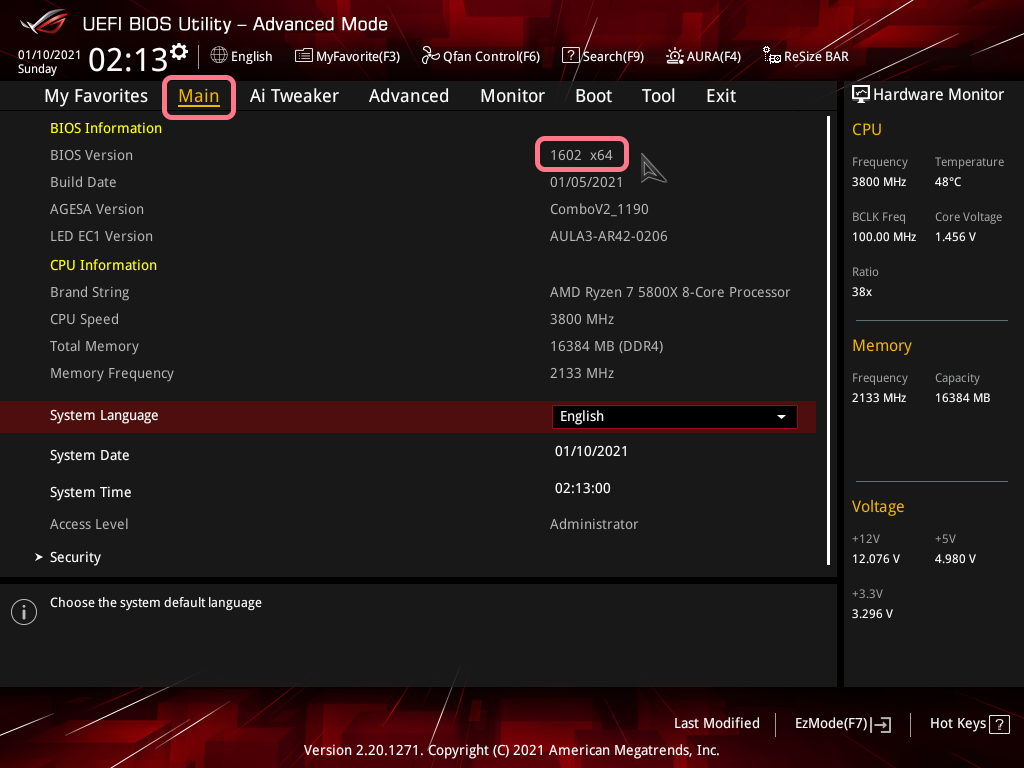Click +5V value 4.980 V
1024x768 pixels.
955,559
